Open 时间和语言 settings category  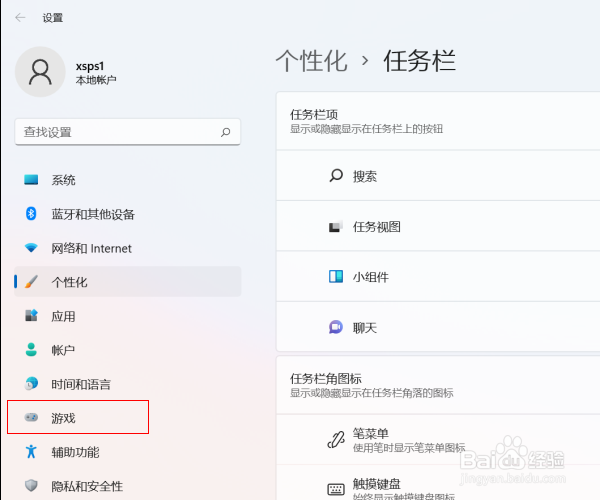coord(127,384)
